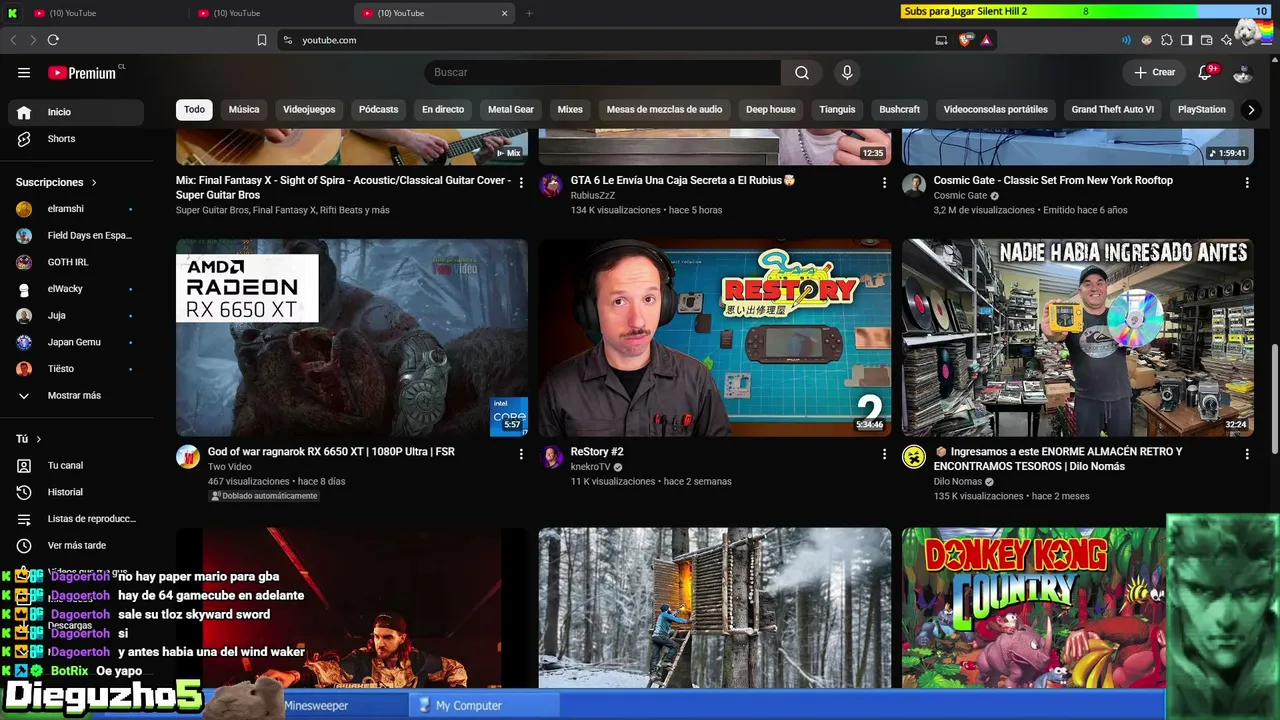Open a new browser tab
The width and height of the screenshot is (1280, 720).
pos(529,13)
